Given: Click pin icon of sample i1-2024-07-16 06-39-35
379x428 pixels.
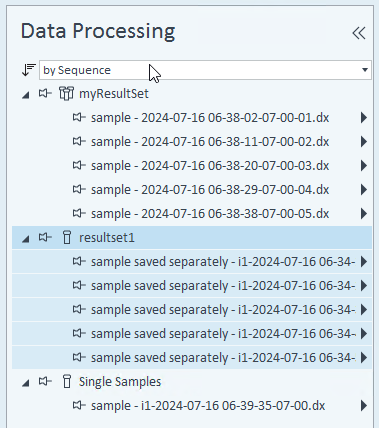Looking at the screenshot, I should click(x=79, y=405).
